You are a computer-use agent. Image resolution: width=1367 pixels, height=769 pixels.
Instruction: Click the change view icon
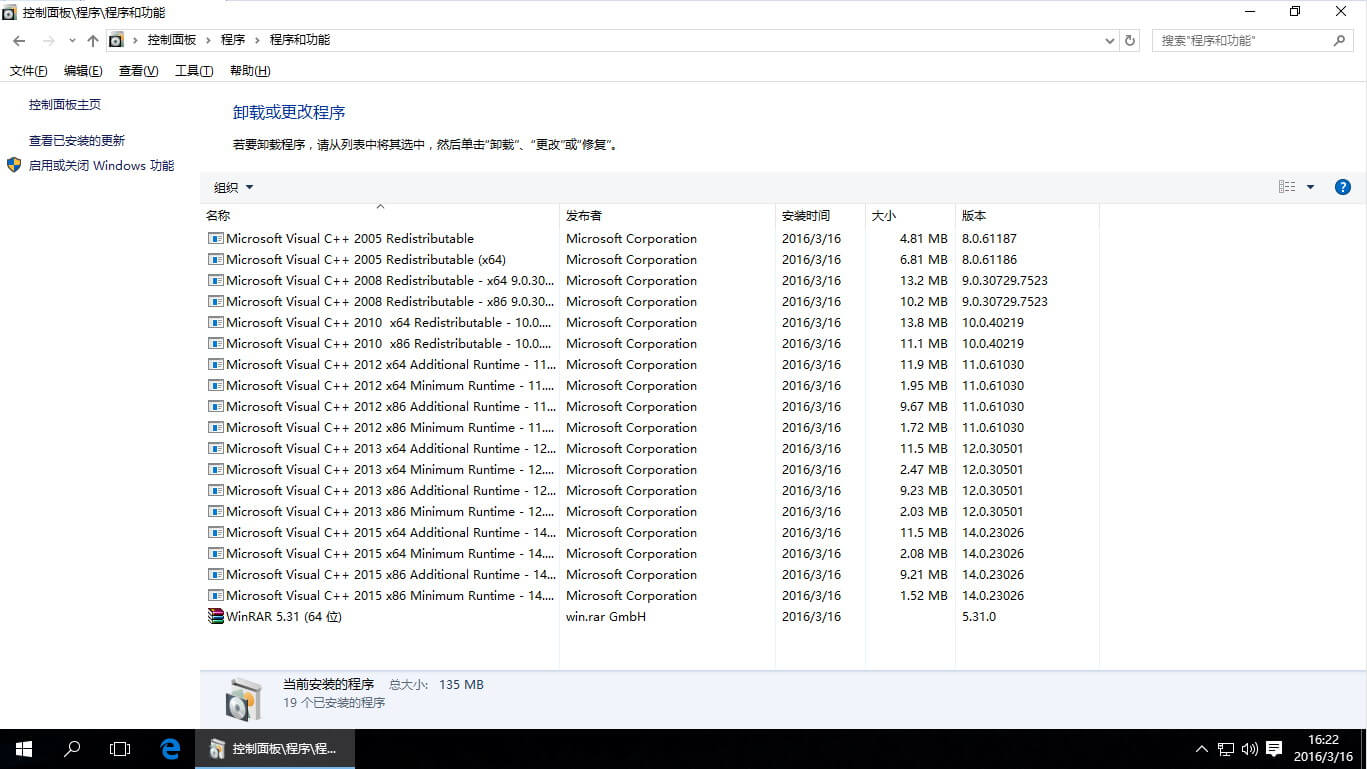click(1287, 187)
